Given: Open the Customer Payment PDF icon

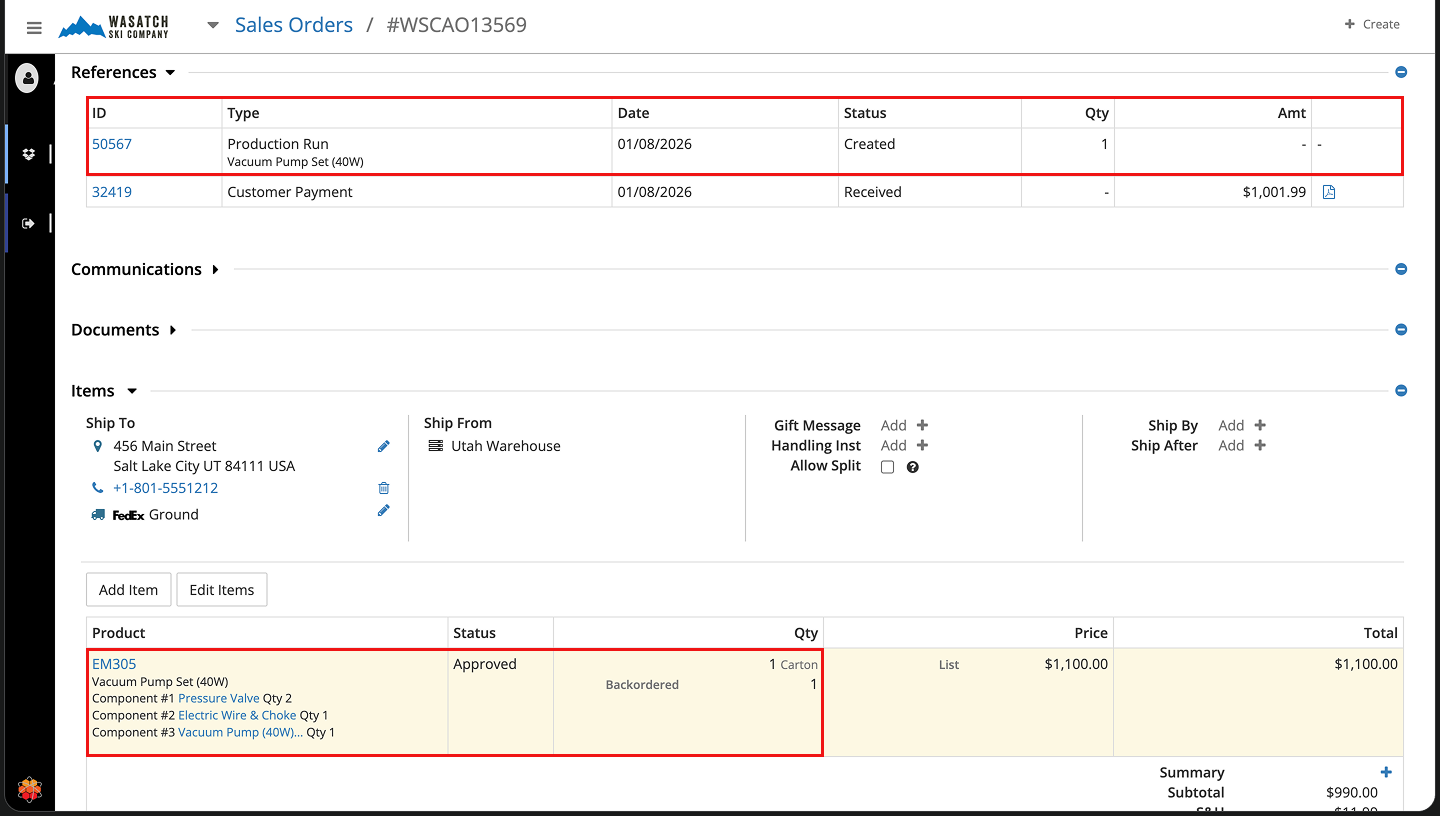Looking at the screenshot, I should [x=1329, y=192].
